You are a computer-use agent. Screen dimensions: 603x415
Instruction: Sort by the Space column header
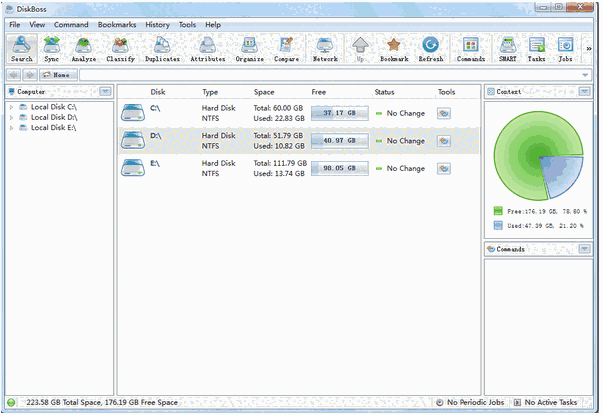tap(264, 92)
